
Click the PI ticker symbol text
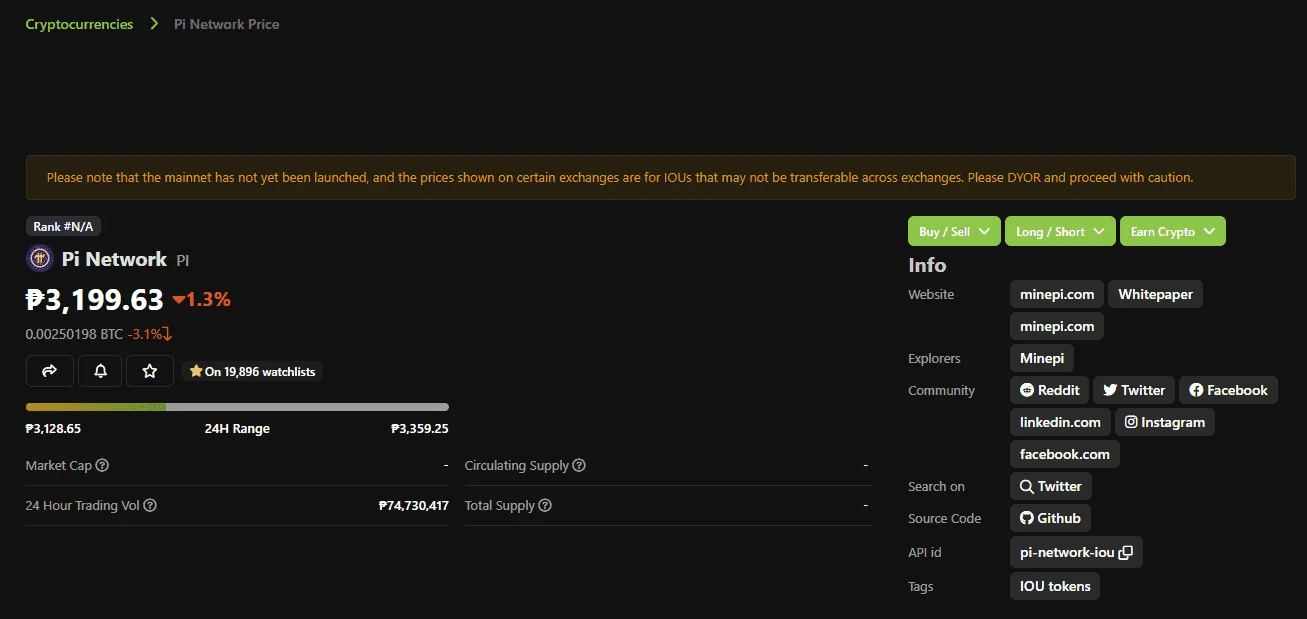tap(183, 260)
